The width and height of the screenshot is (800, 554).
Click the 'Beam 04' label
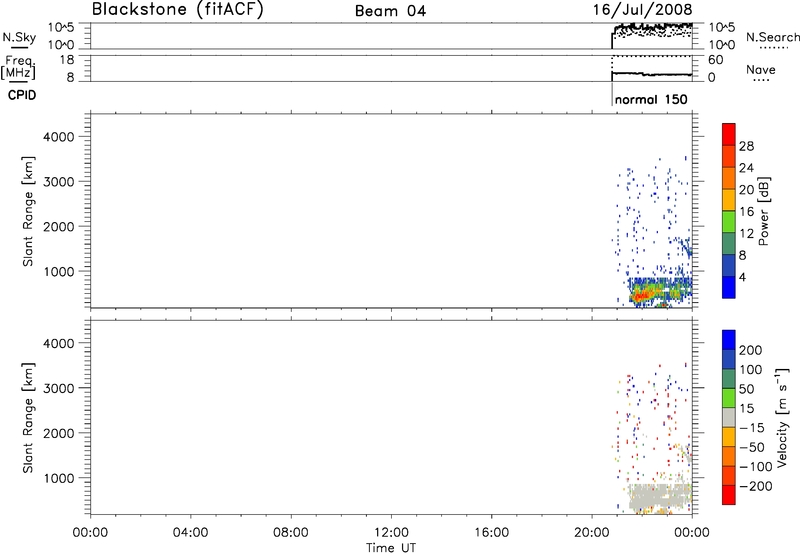[390, 11]
